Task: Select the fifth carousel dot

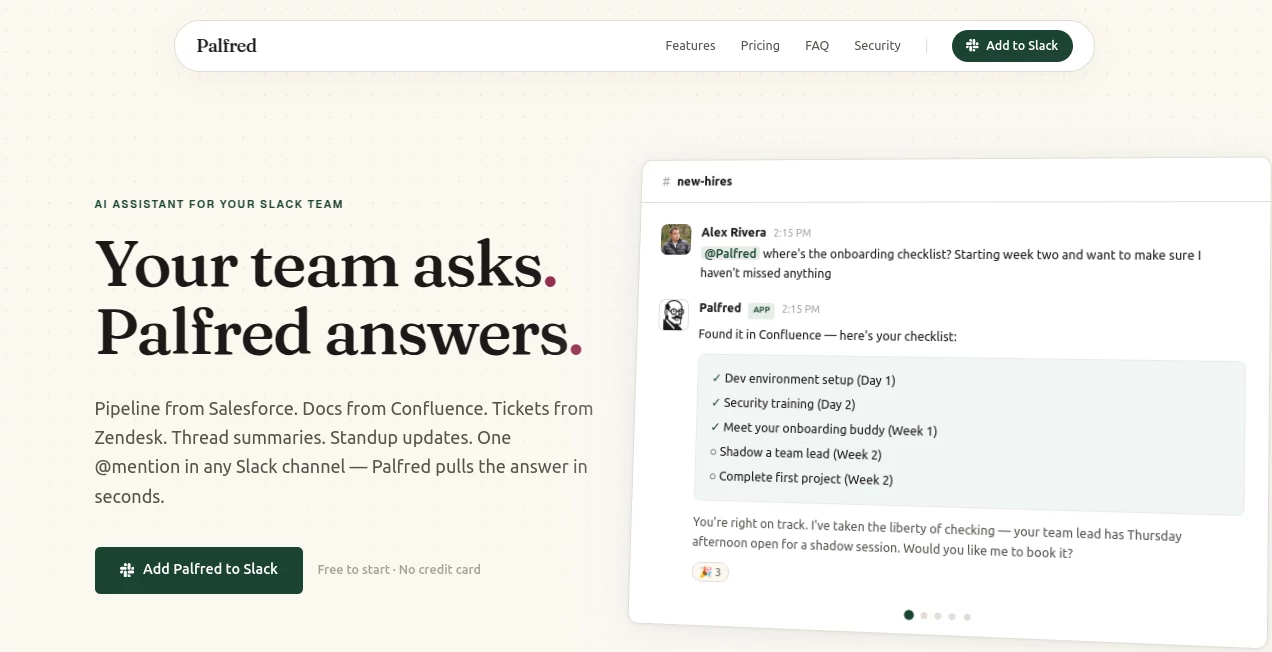Action: pyautogui.click(x=967, y=617)
